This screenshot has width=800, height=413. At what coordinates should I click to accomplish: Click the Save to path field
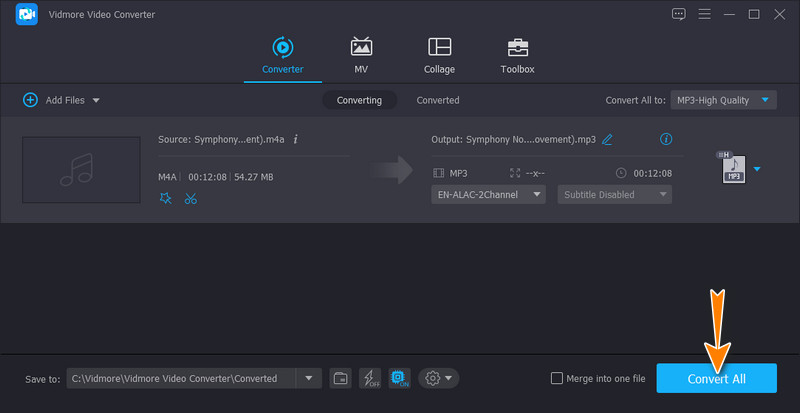tap(180, 378)
